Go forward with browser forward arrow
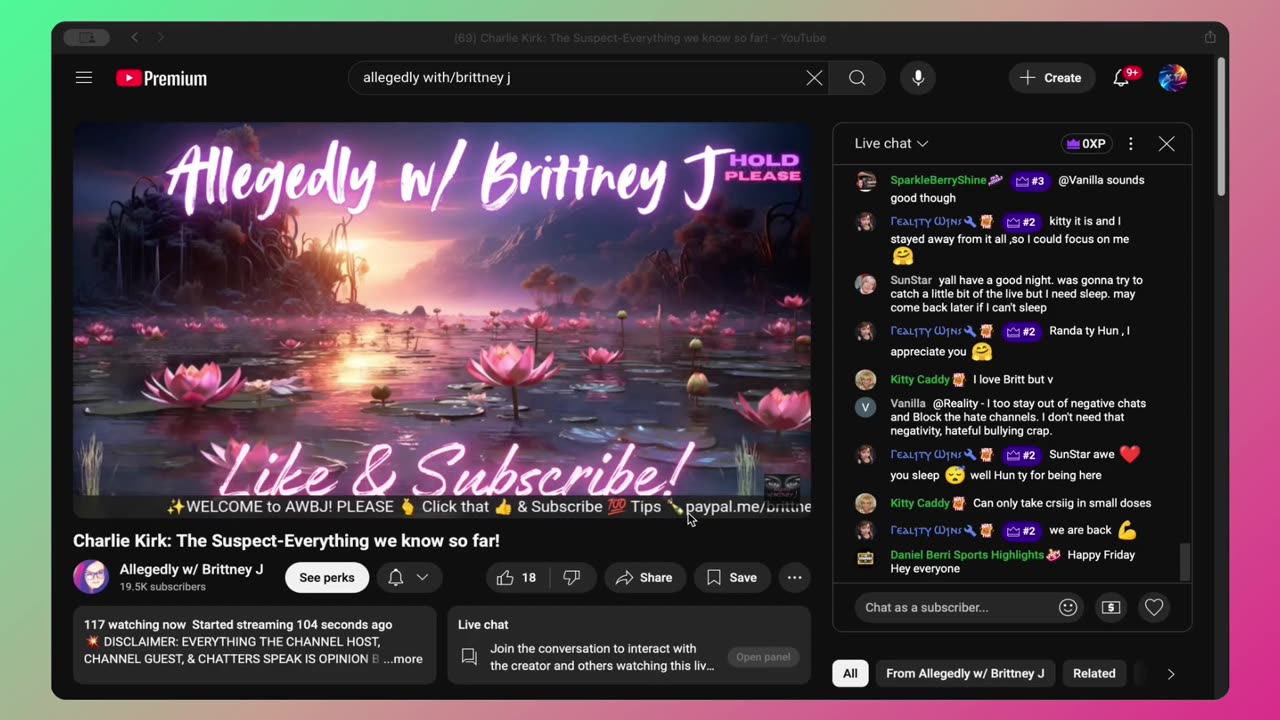The image size is (1280, 720). 160,38
